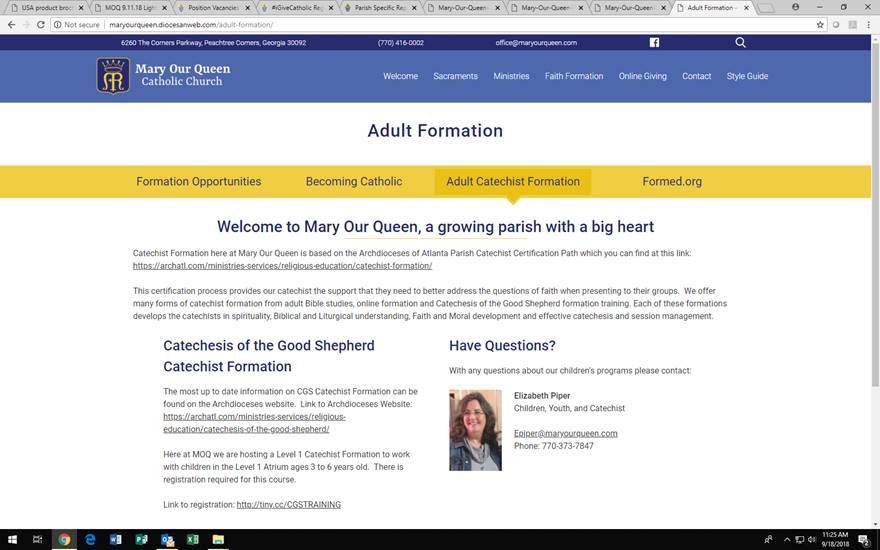The image size is (880, 550).
Task: Switch to the Becoming Catholic tab
Action: click(x=354, y=182)
